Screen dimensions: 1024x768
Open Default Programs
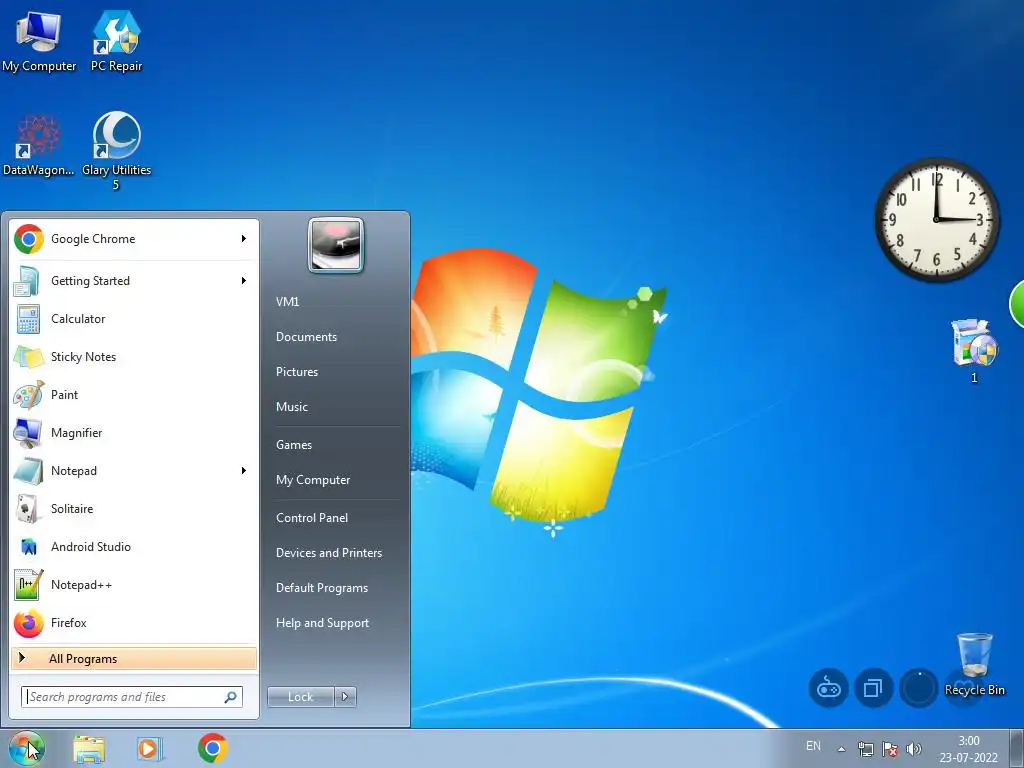322,588
